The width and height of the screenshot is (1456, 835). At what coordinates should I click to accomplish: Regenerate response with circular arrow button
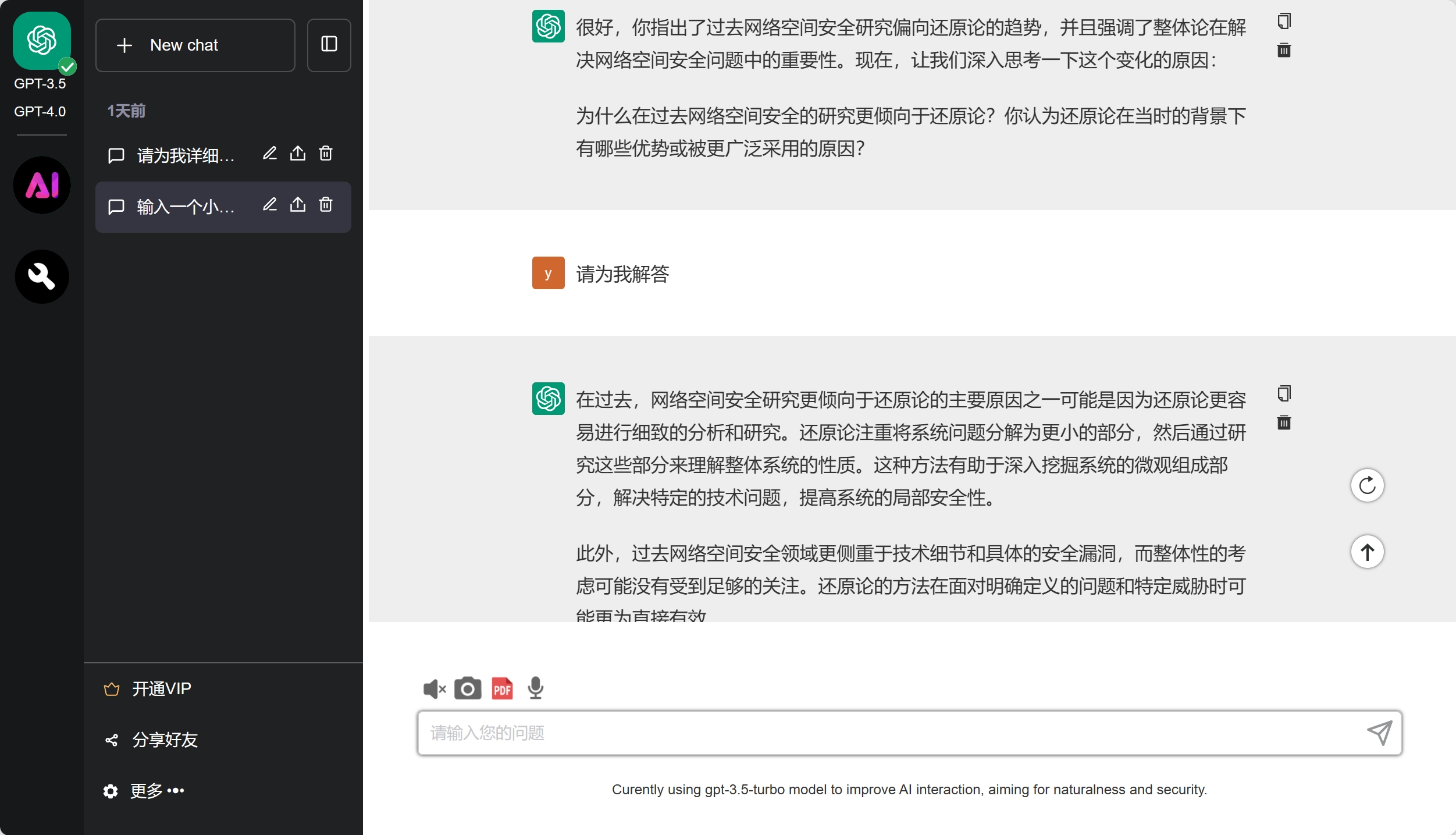(1367, 485)
